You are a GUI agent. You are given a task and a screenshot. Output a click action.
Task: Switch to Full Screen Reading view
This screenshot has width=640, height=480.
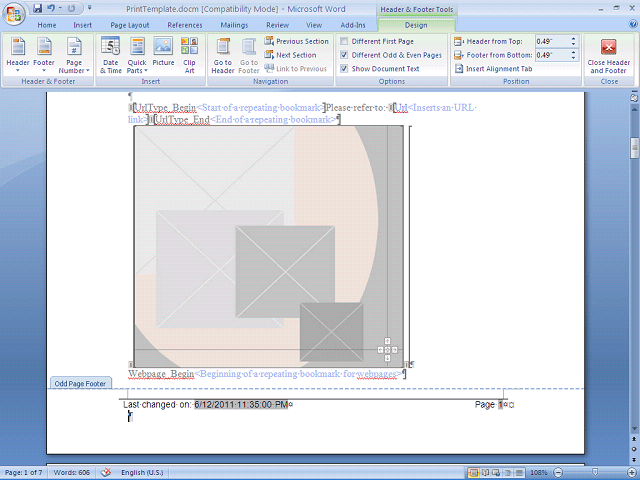[x=485, y=473]
